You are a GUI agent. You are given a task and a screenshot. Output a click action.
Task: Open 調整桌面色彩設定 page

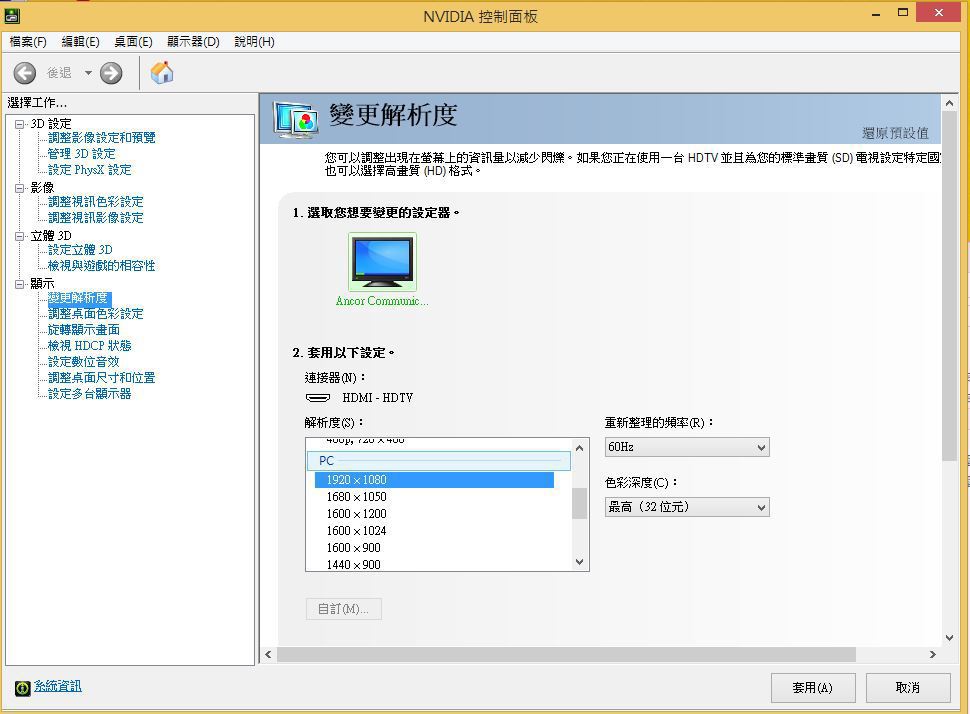click(96, 314)
